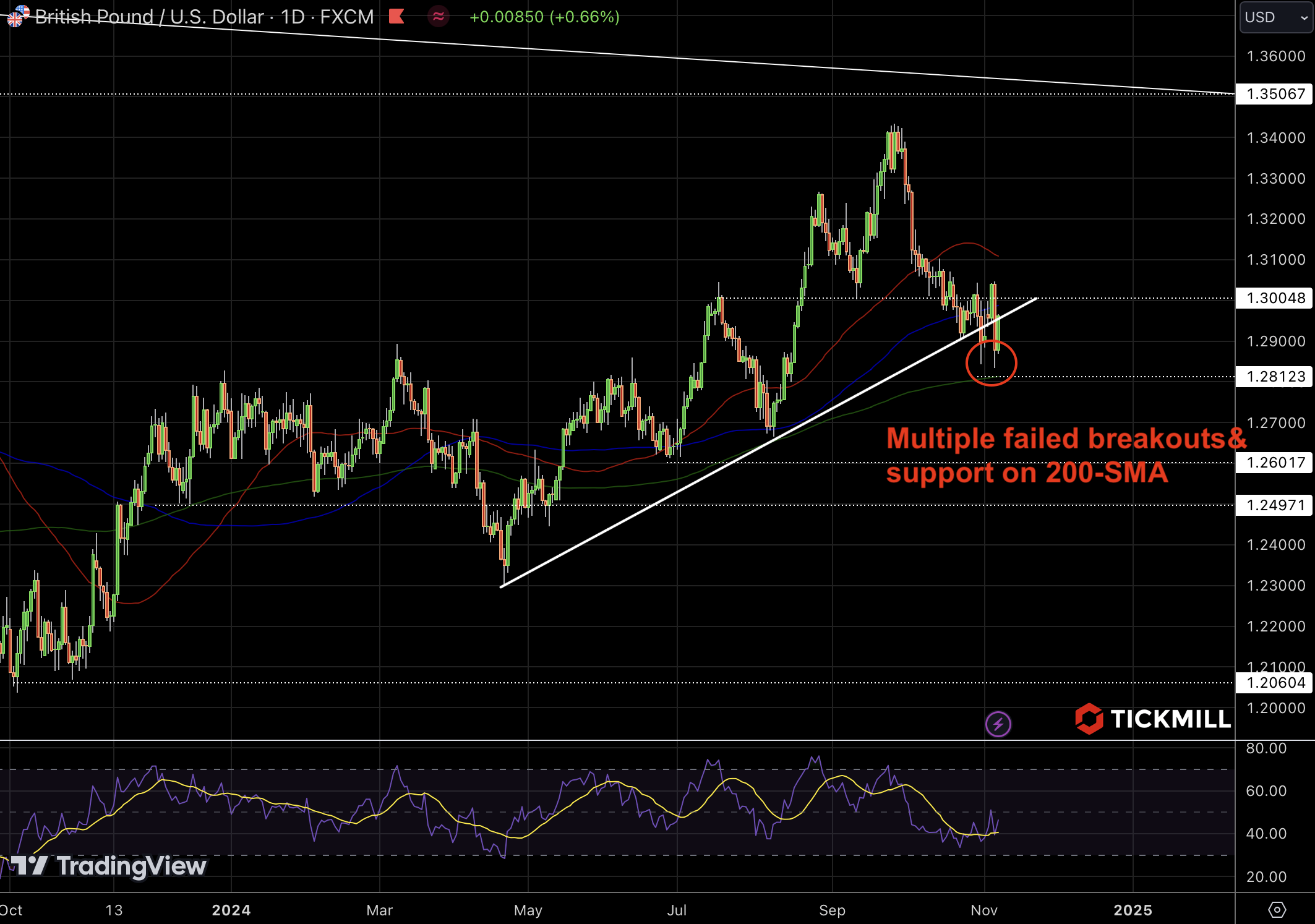Click the 1.36000 price scale label
The width and height of the screenshot is (1315, 924).
[1276, 56]
